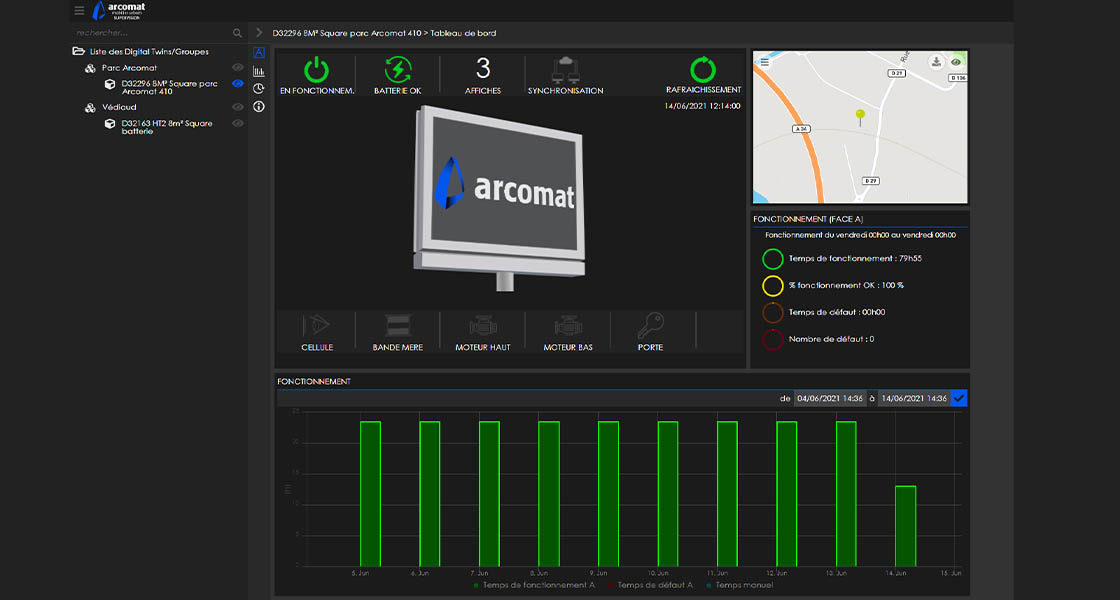Select 'D32296 8M² Square parc Arcomat 410' item

170,87
